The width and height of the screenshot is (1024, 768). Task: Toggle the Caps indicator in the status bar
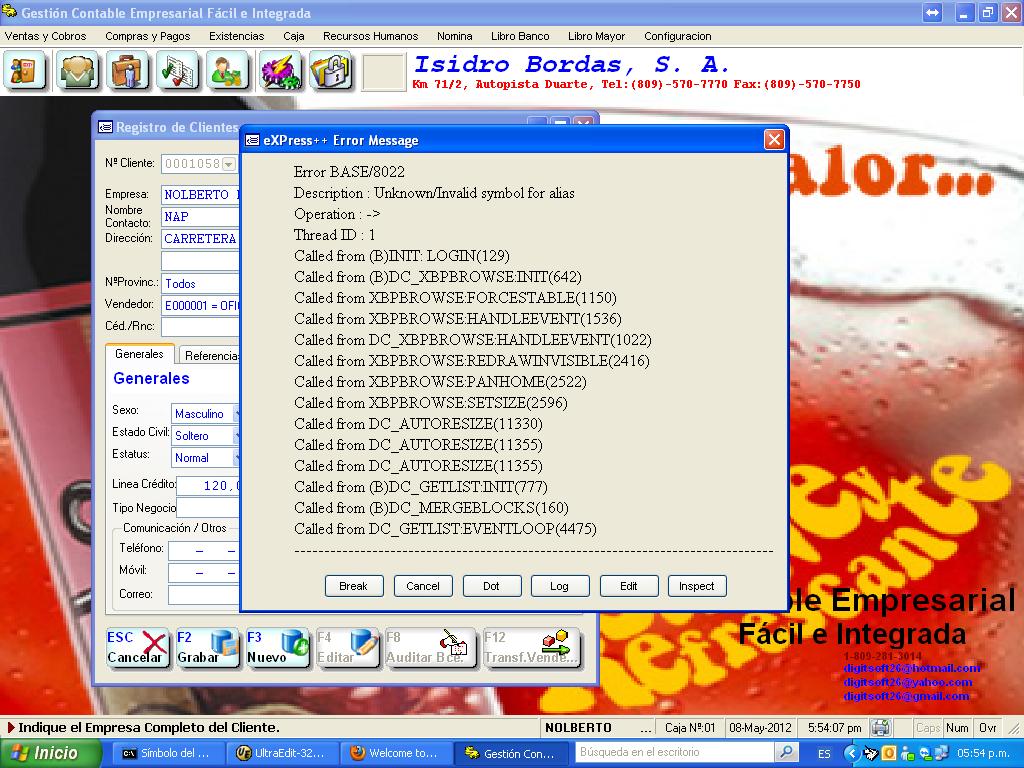[x=929, y=728]
